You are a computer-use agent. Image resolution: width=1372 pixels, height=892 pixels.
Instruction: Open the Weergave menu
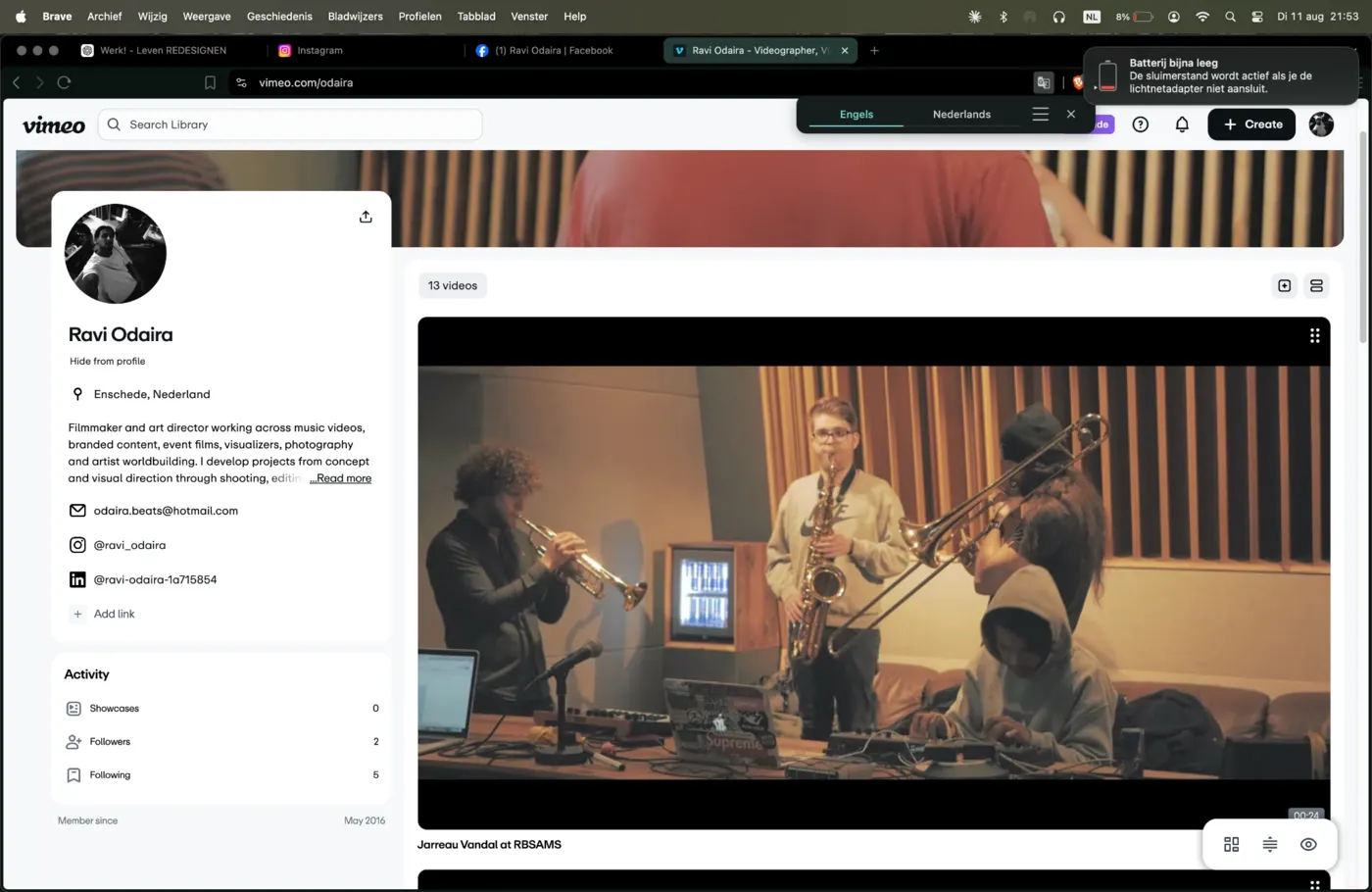tap(207, 17)
